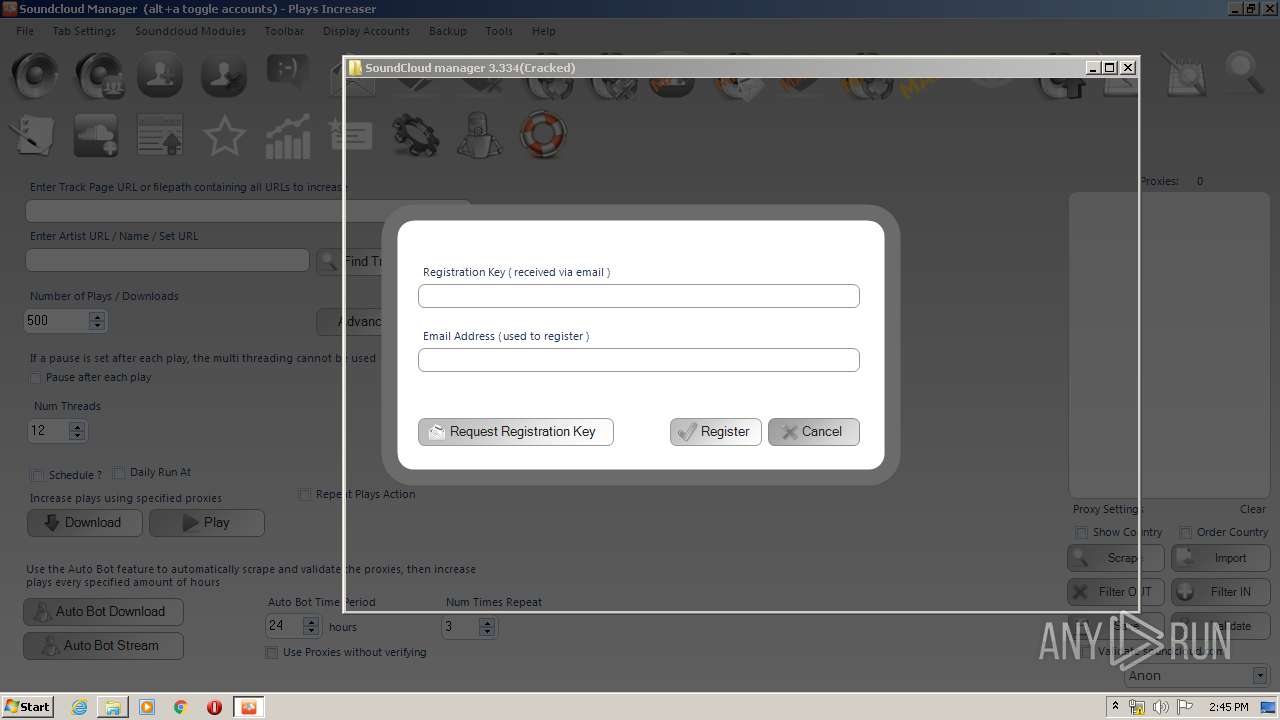This screenshot has height=720, width=1280.
Task: Adjust Auto Bot Time Period spinner
Action: (x=310, y=626)
